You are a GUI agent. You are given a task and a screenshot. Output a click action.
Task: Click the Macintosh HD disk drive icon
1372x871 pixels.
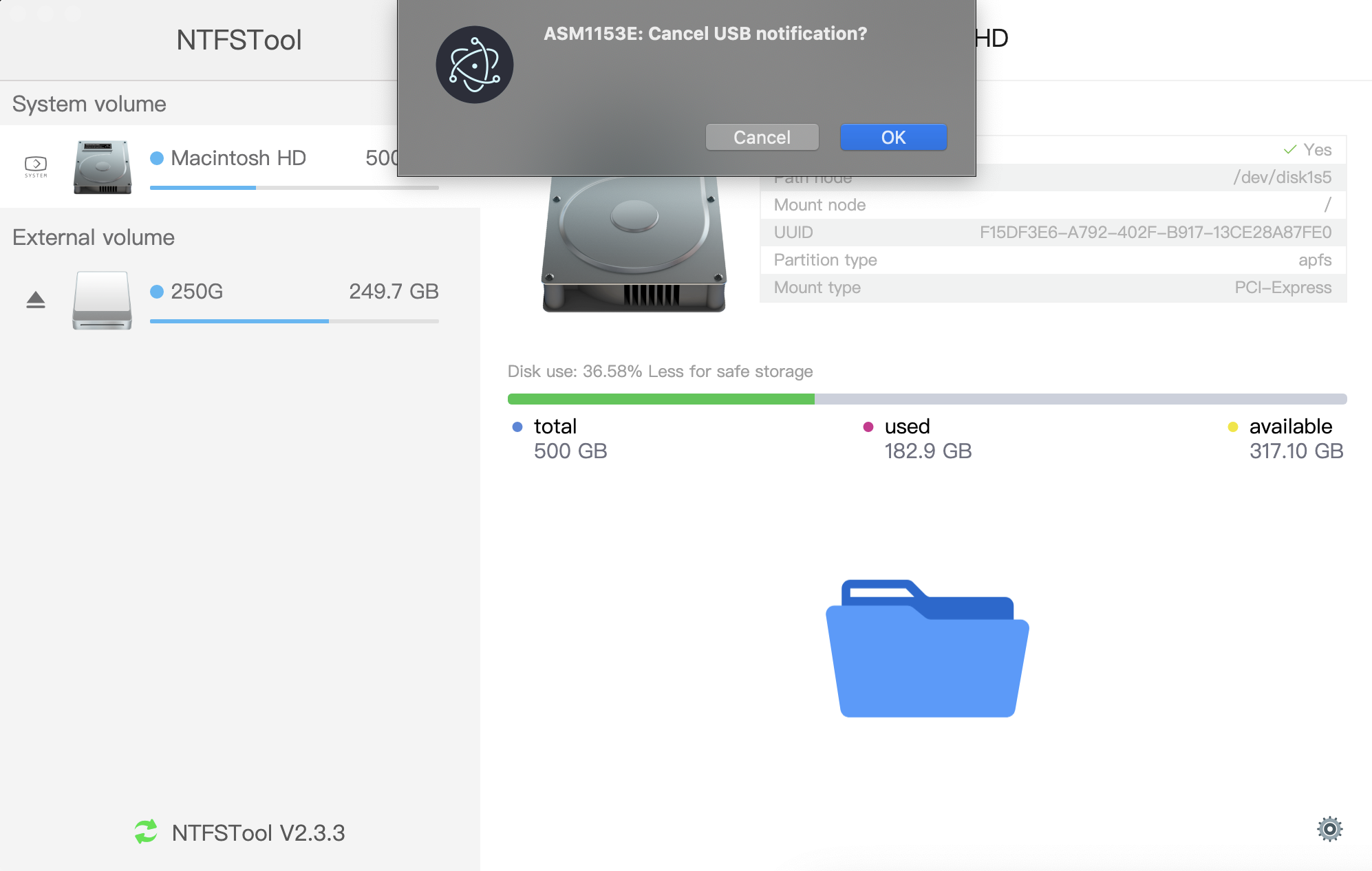[x=103, y=166]
